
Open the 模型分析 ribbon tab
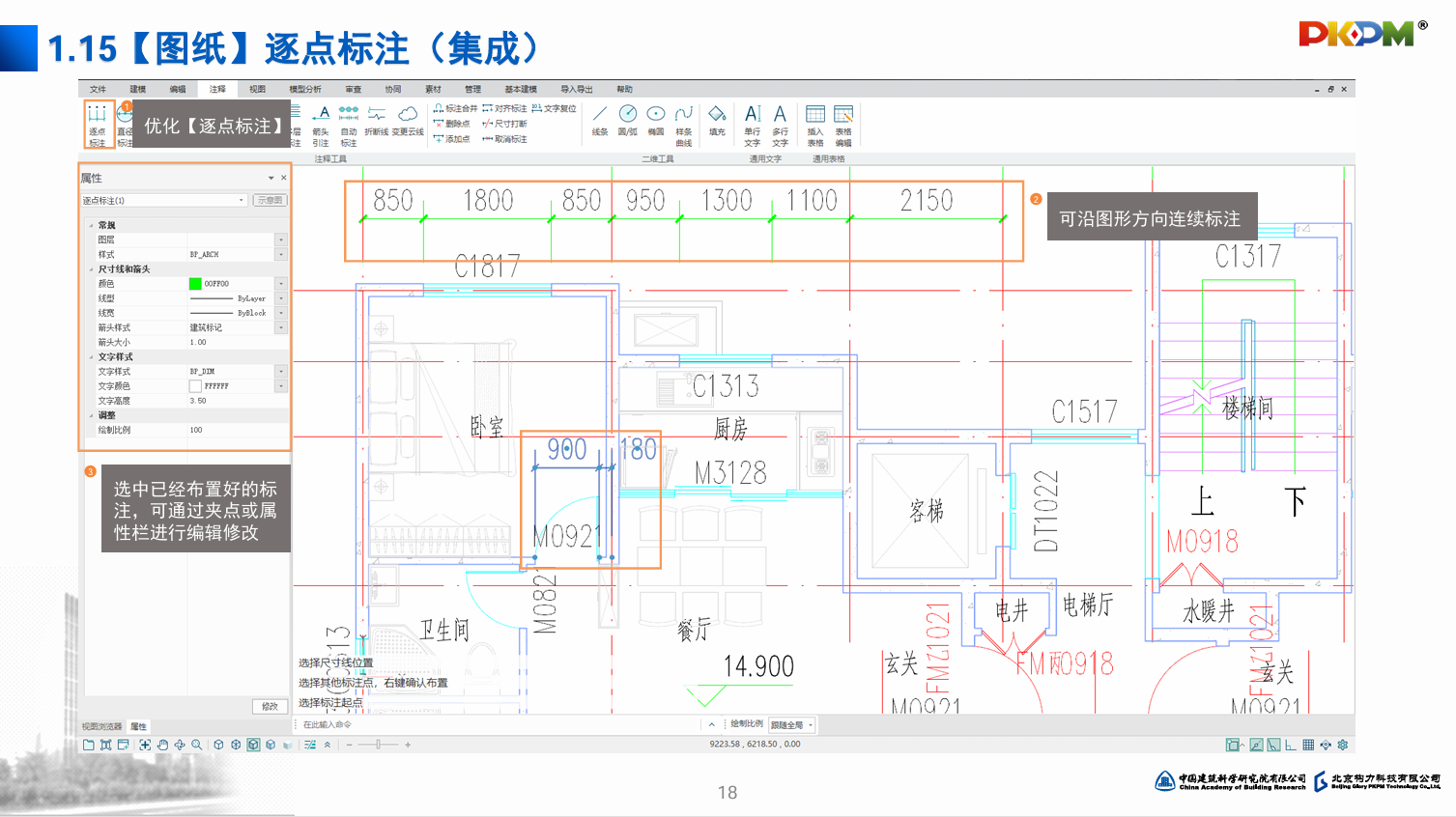pos(305,89)
